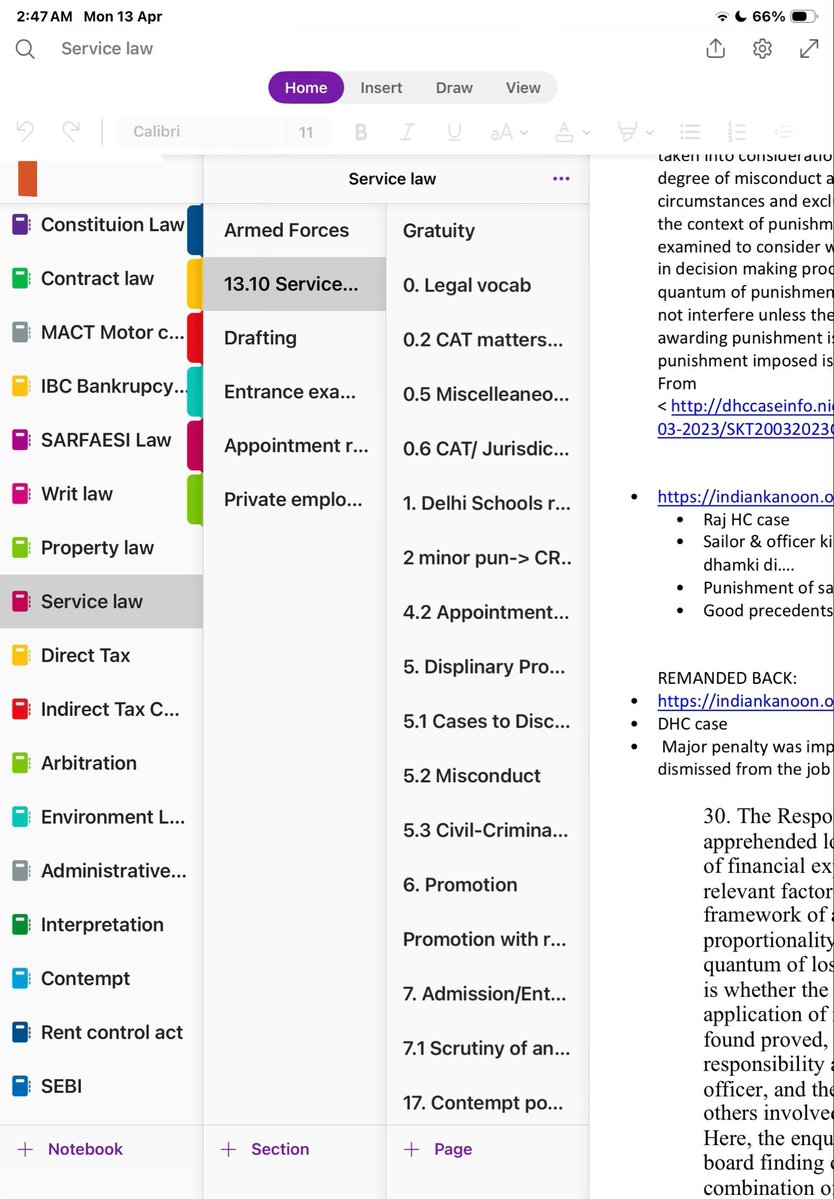Screen dimensions: 834x1199
Task: Open the font size 11 field
Action: (x=306, y=132)
